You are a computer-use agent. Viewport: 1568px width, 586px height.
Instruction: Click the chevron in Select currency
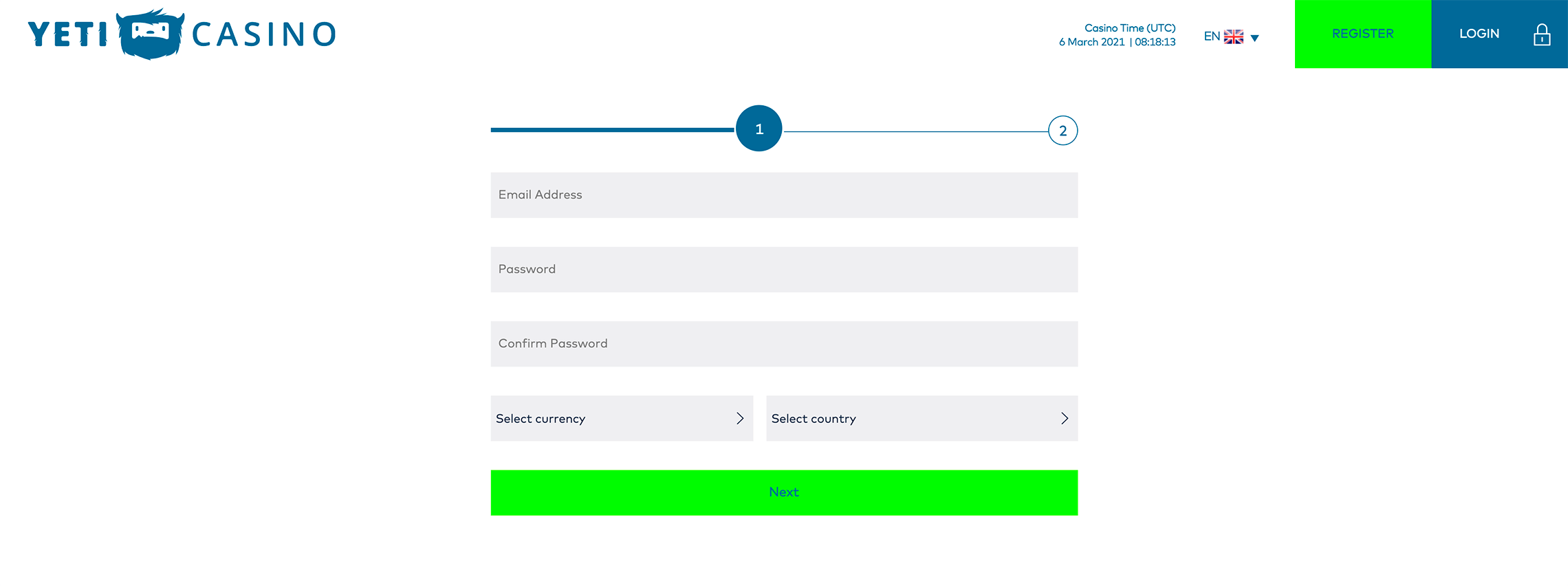[740, 418]
